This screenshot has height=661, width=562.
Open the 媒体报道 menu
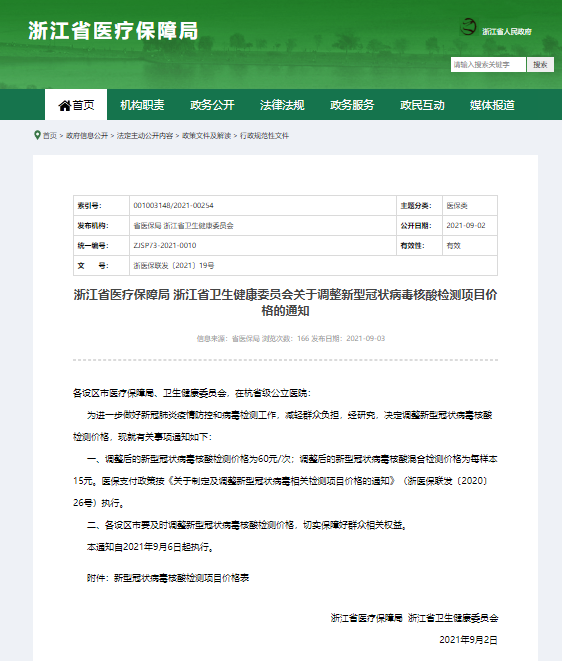coord(492,105)
